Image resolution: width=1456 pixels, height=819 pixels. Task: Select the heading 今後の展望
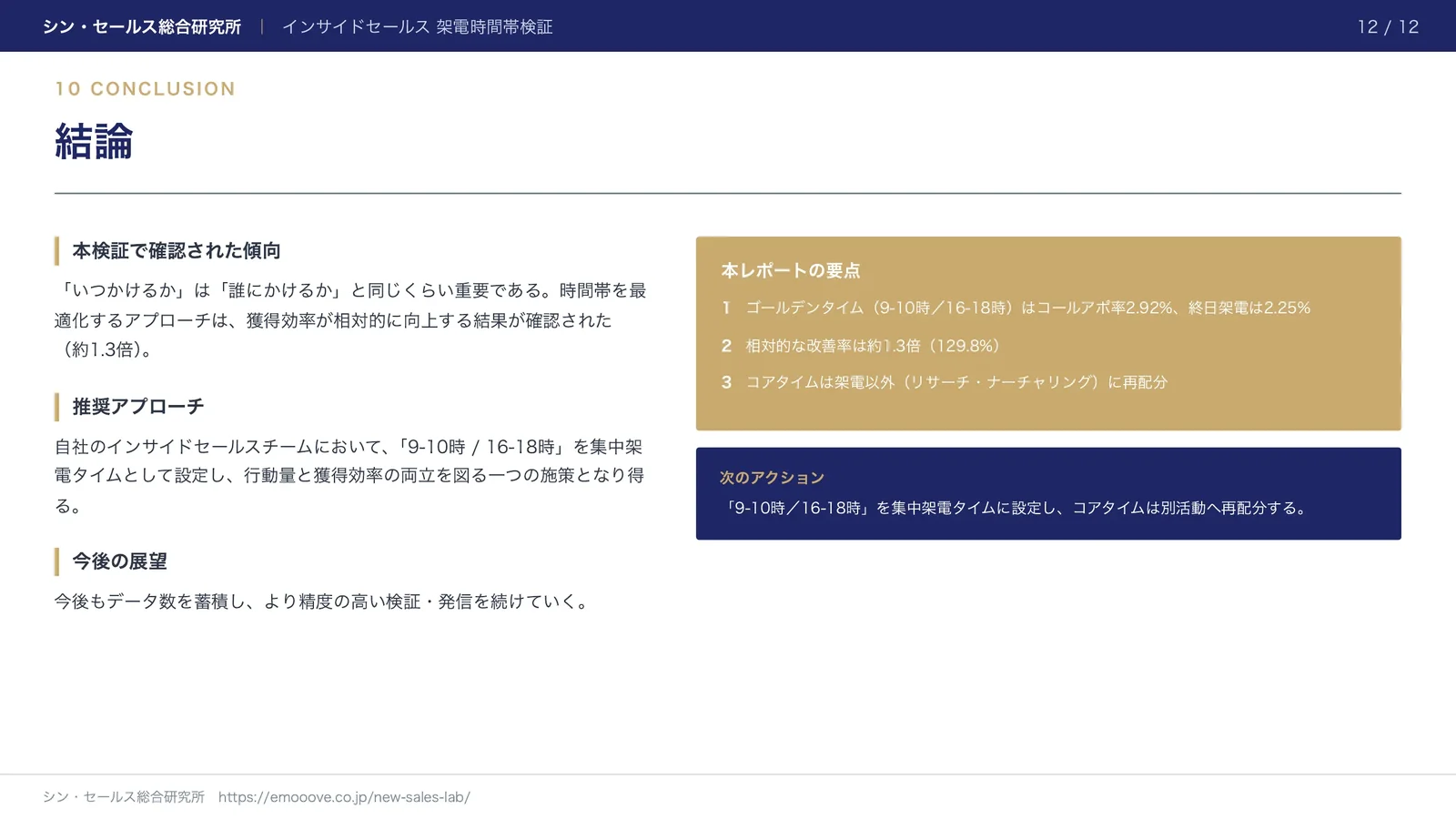119,561
